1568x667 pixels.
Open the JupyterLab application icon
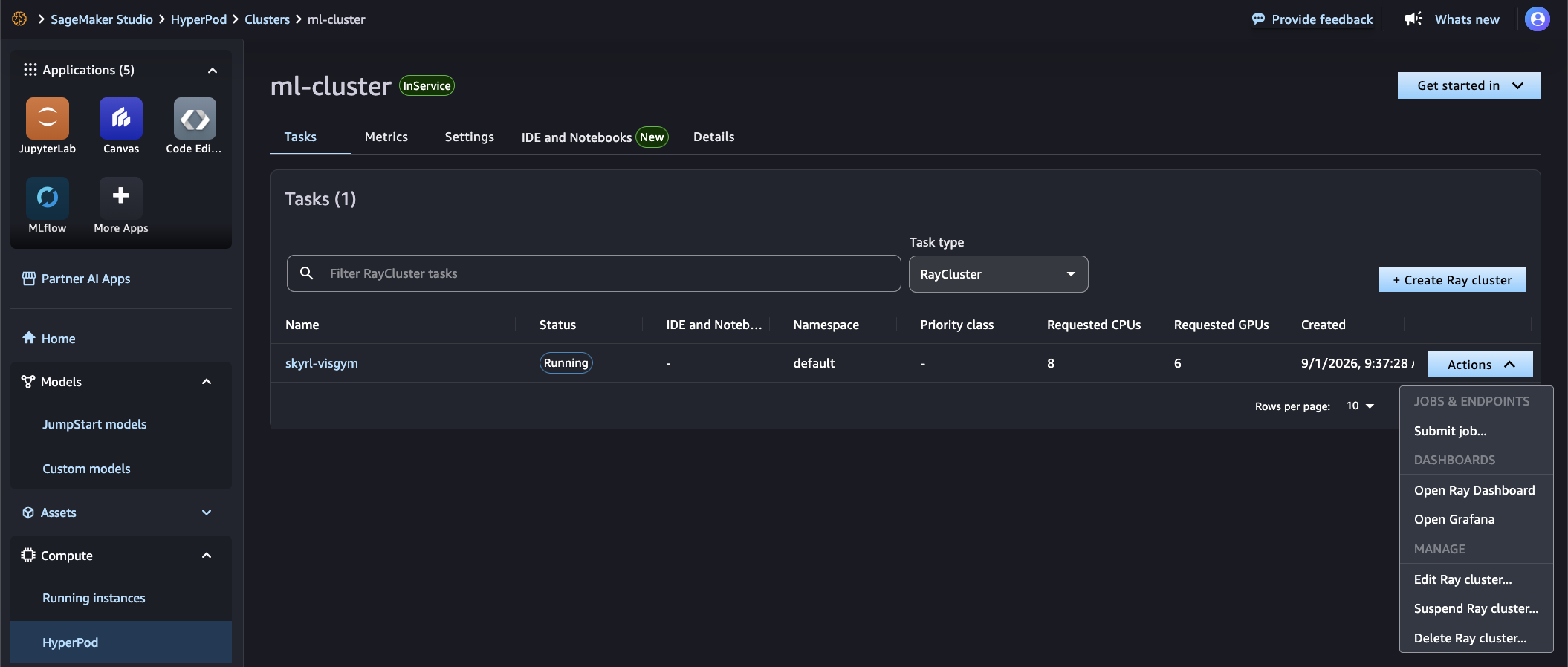point(48,118)
